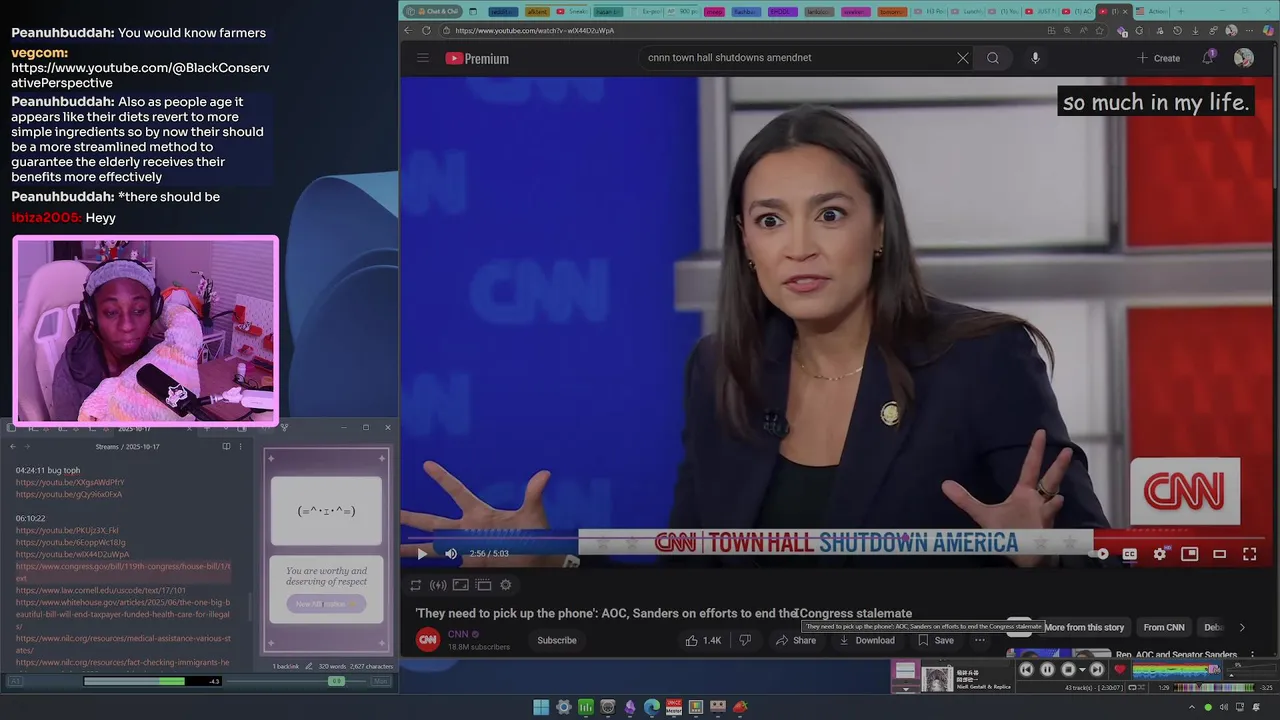The image size is (1280, 720).
Task: Click the browser address bar URL
Action: point(534,30)
